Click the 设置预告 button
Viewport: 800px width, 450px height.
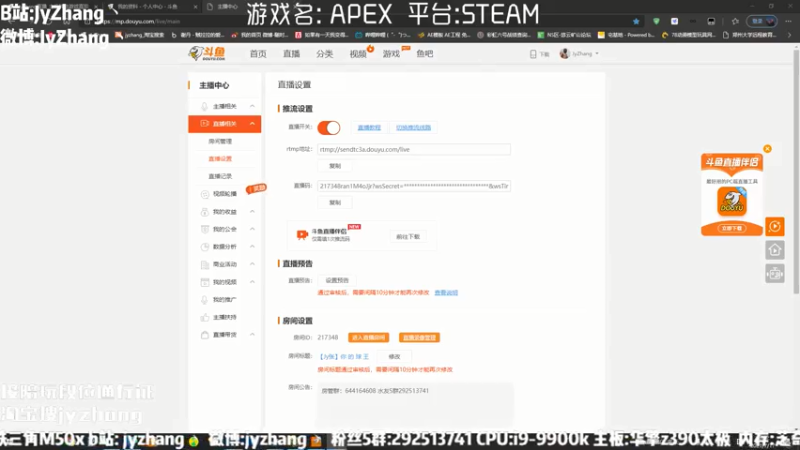[337, 280]
